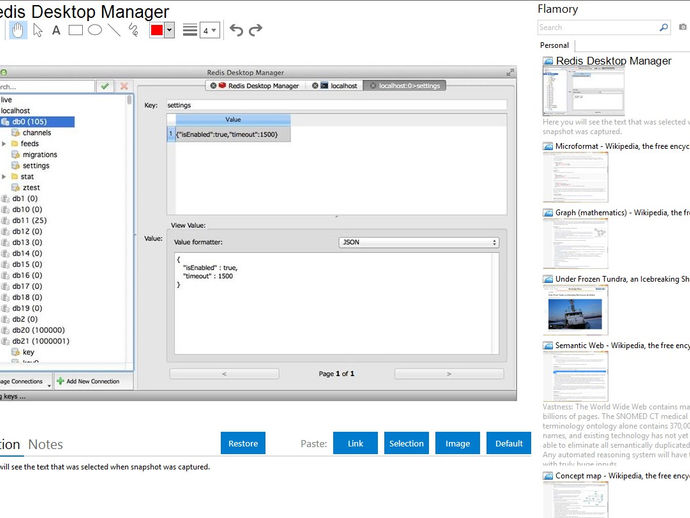This screenshot has width=690, height=518.
Task: Open the color picker dropdown arrow
Action: [169, 30]
